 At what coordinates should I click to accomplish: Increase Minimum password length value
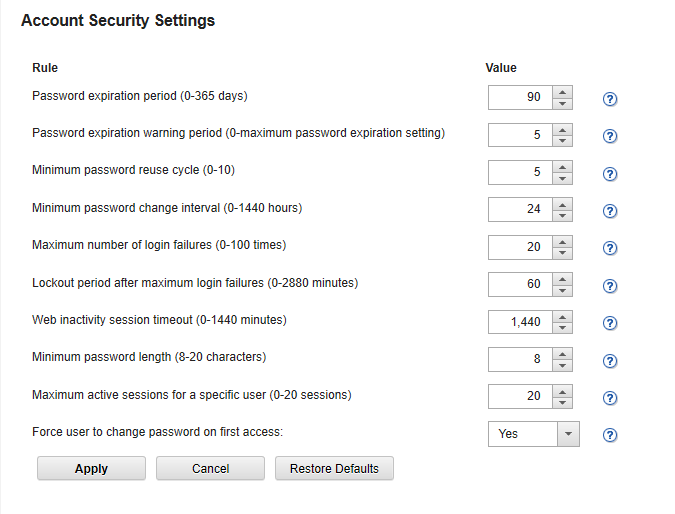562,353
